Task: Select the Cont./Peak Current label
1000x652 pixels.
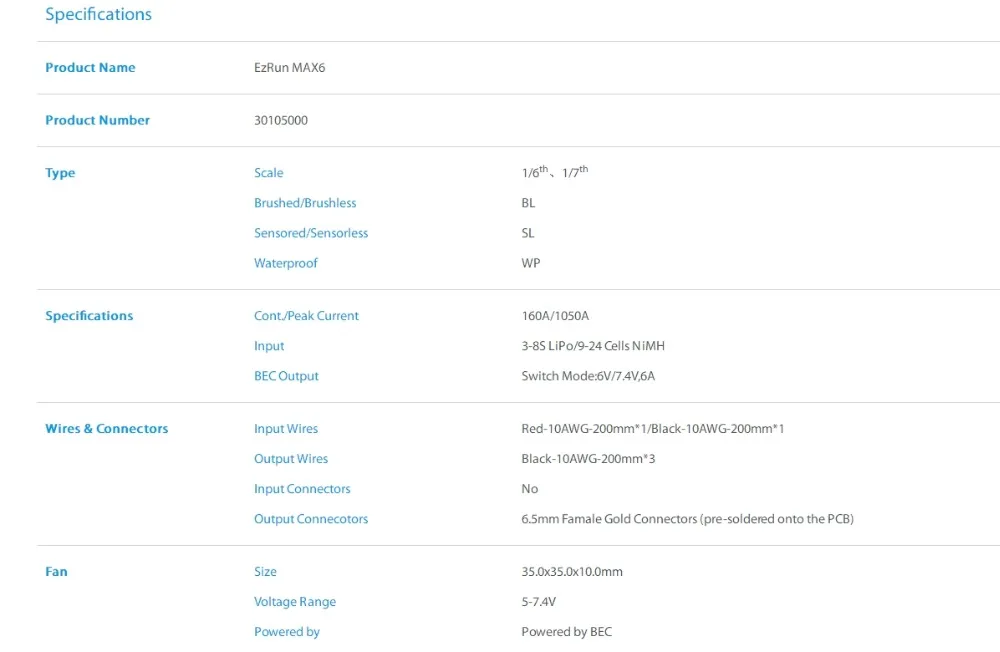Action: [x=306, y=316]
